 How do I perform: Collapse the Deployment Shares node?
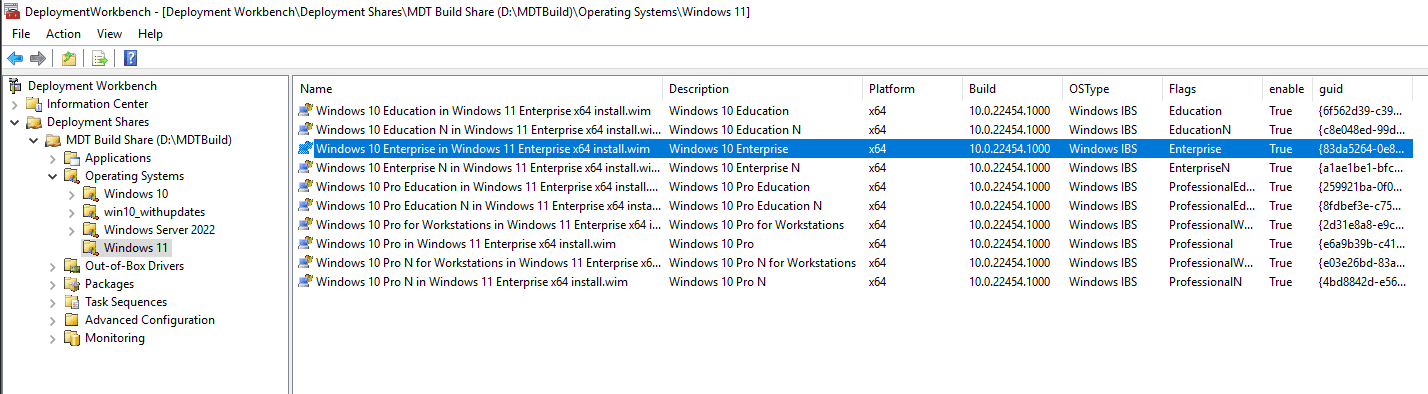tap(14, 122)
